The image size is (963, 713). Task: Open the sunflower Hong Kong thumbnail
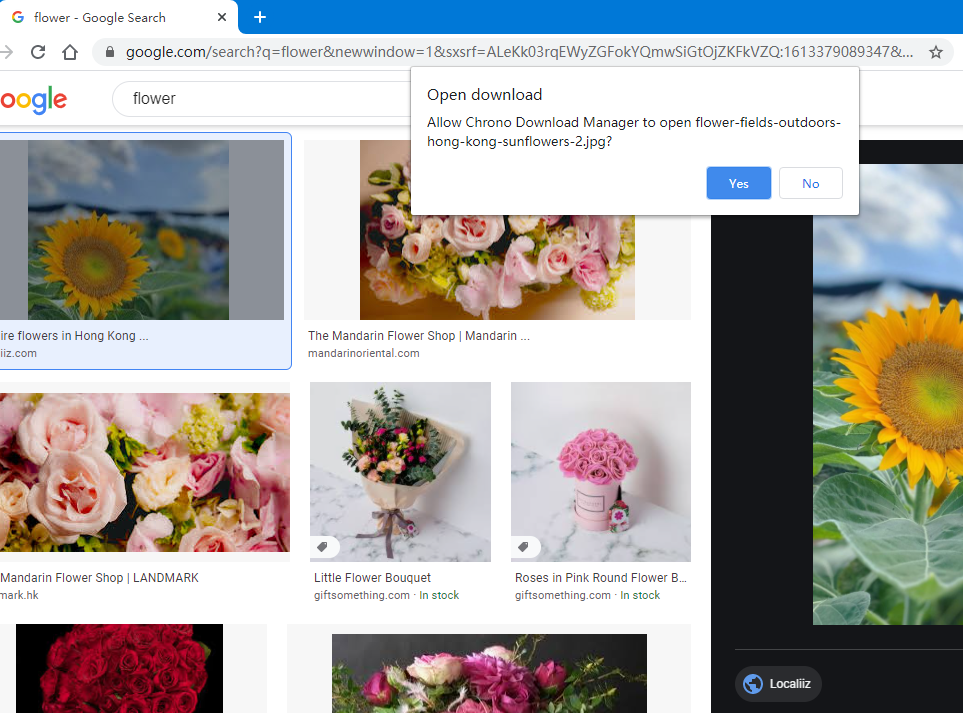(128, 230)
